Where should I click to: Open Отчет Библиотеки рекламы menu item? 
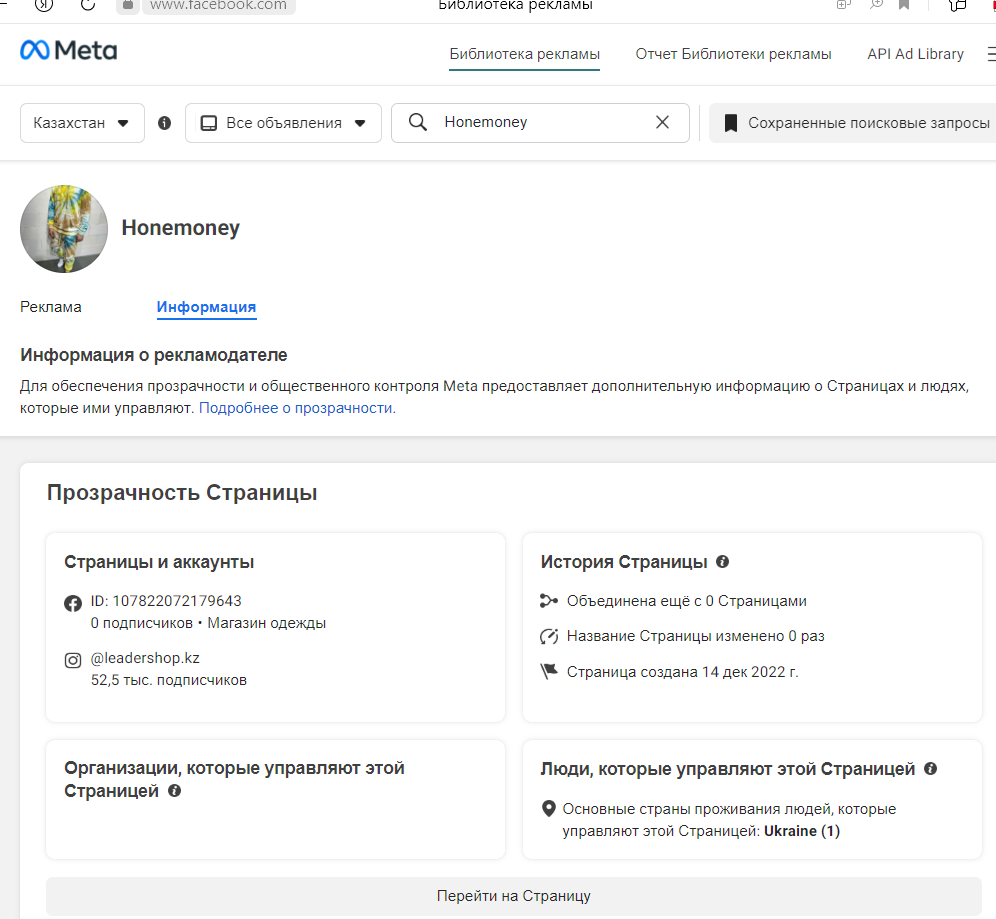733,54
